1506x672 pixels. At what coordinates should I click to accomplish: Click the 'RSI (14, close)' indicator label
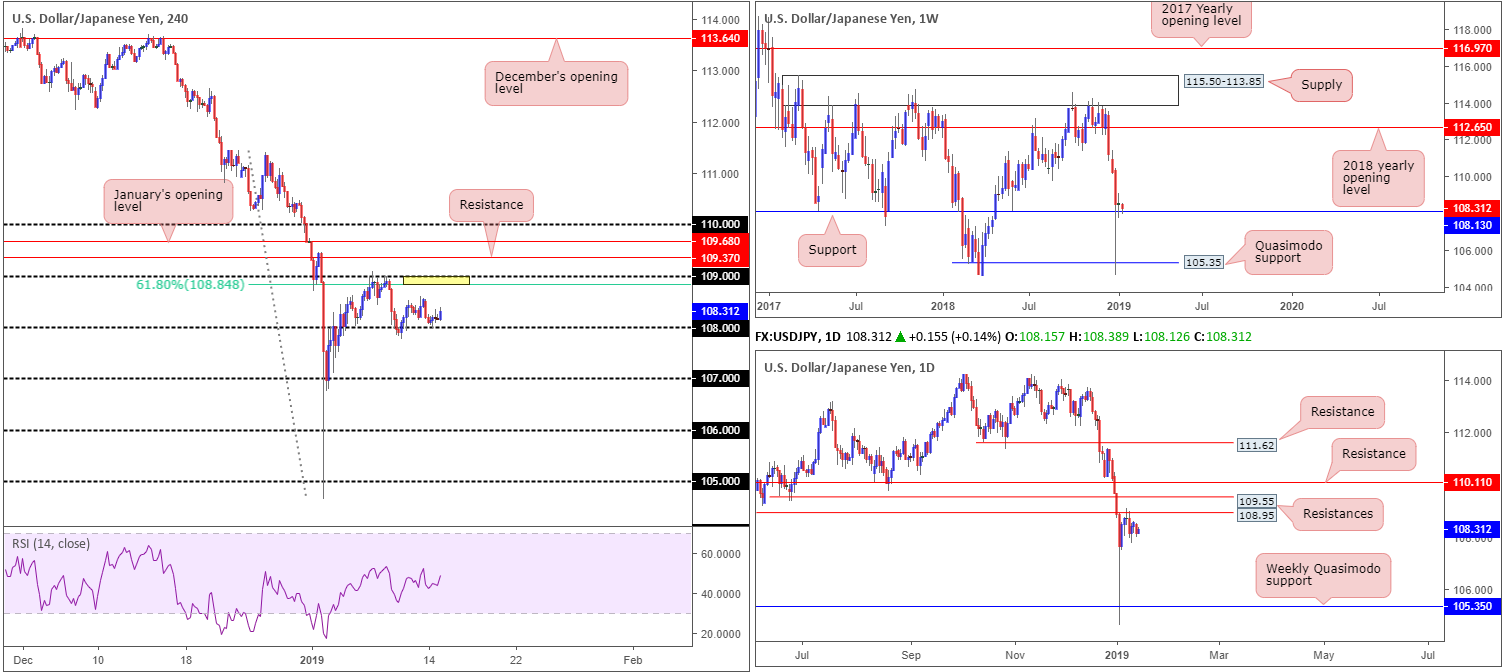coord(50,544)
